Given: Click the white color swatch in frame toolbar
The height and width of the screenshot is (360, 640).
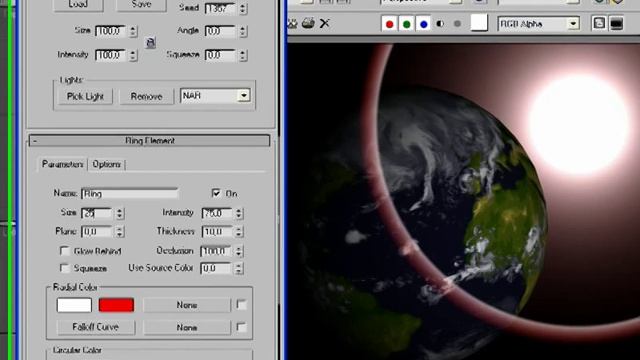Looking at the screenshot, I should pos(479,22).
